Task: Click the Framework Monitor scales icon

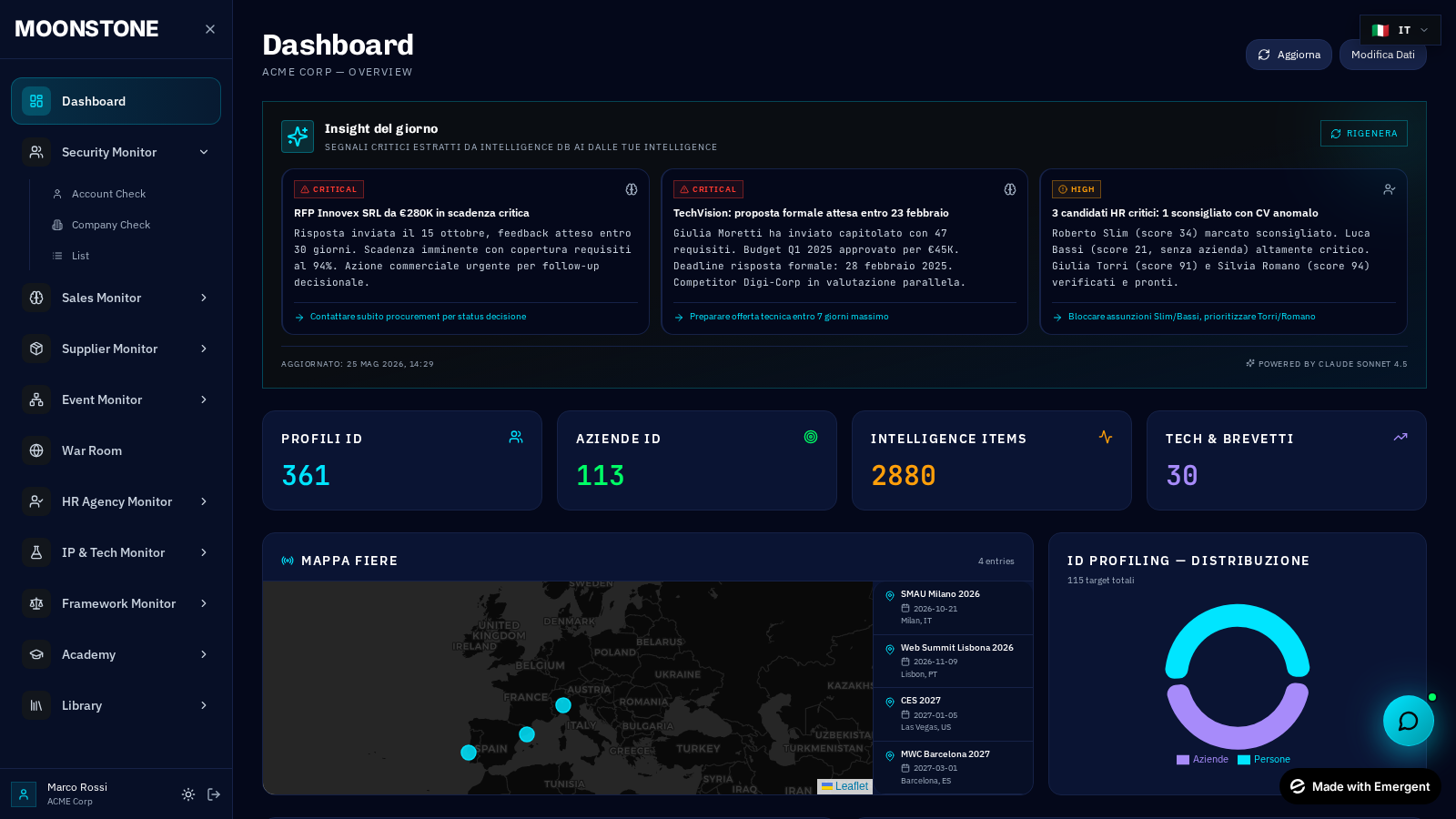Action: (36, 603)
